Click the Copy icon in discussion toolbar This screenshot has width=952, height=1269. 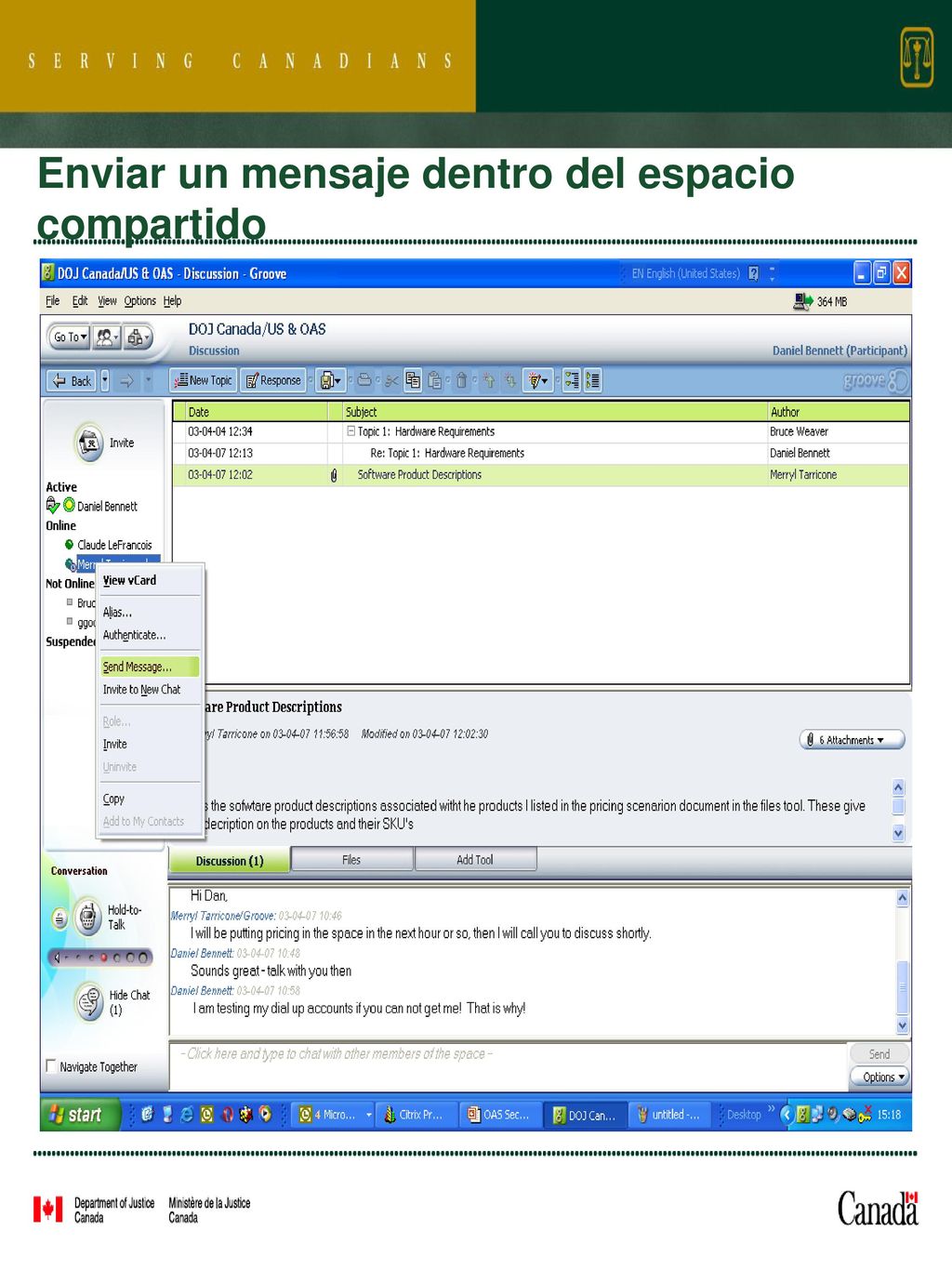(x=413, y=380)
